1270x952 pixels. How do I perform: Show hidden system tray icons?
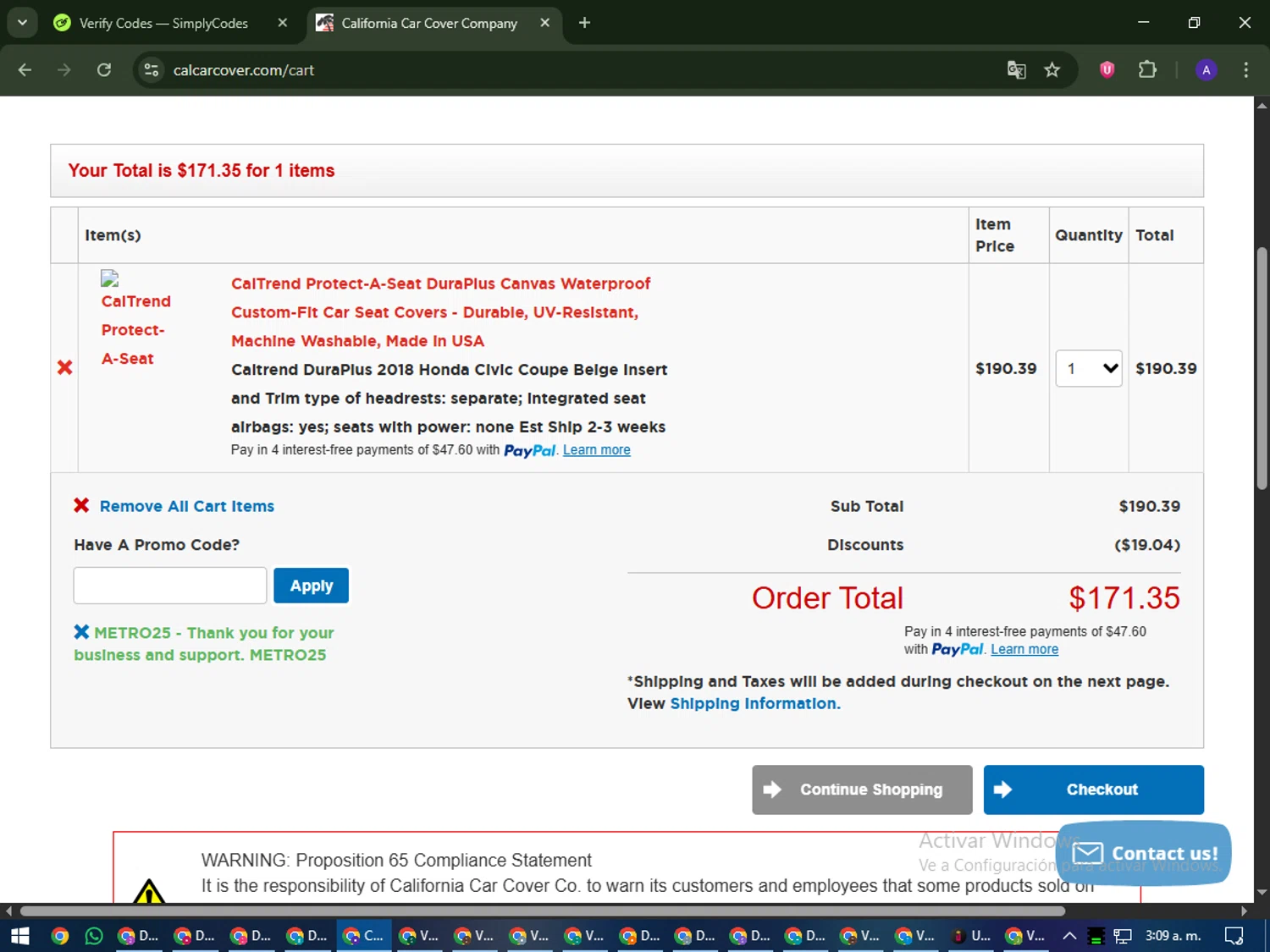click(1069, 935)
